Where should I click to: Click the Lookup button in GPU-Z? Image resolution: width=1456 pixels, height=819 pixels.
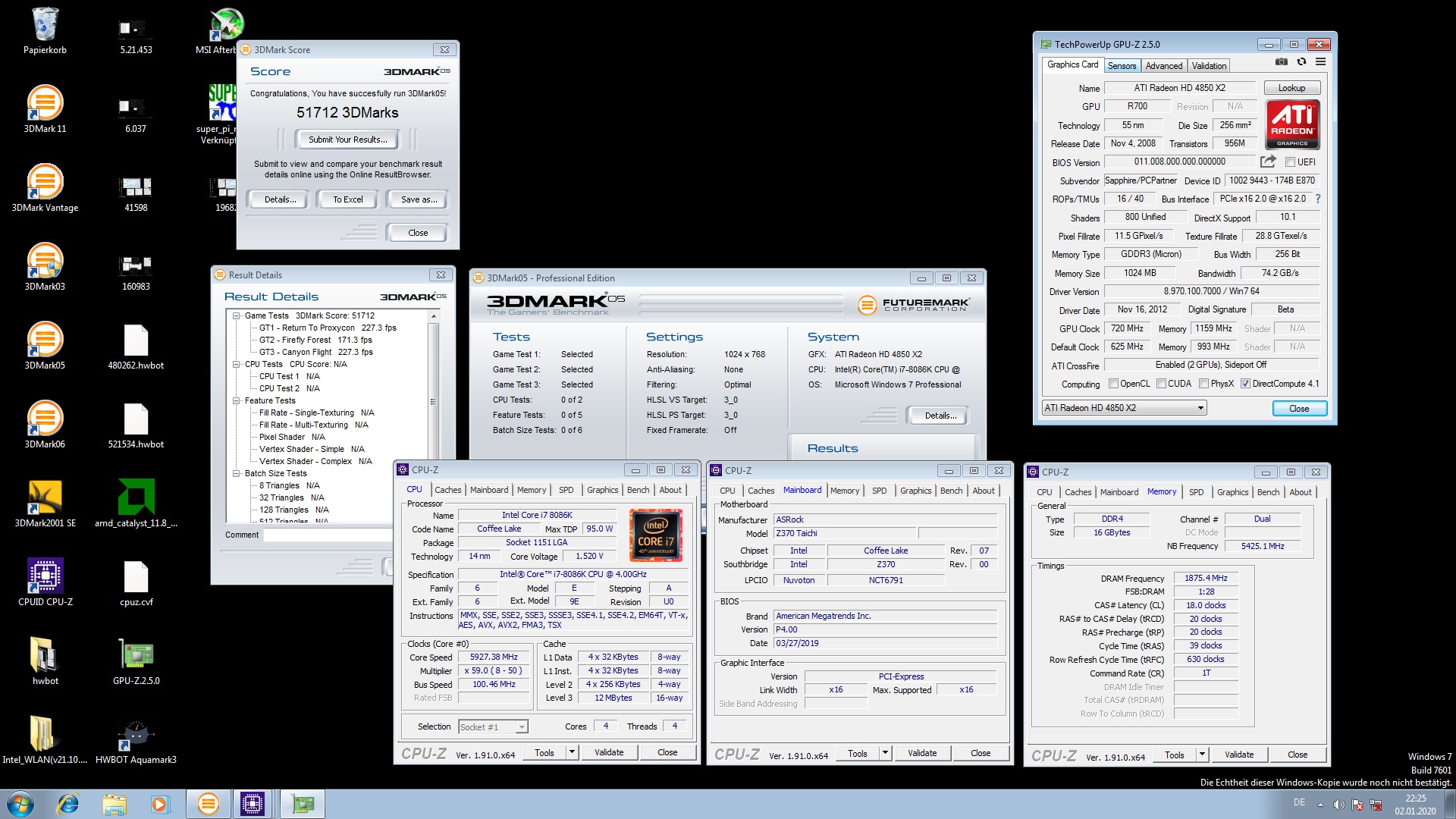[1291, 88]
